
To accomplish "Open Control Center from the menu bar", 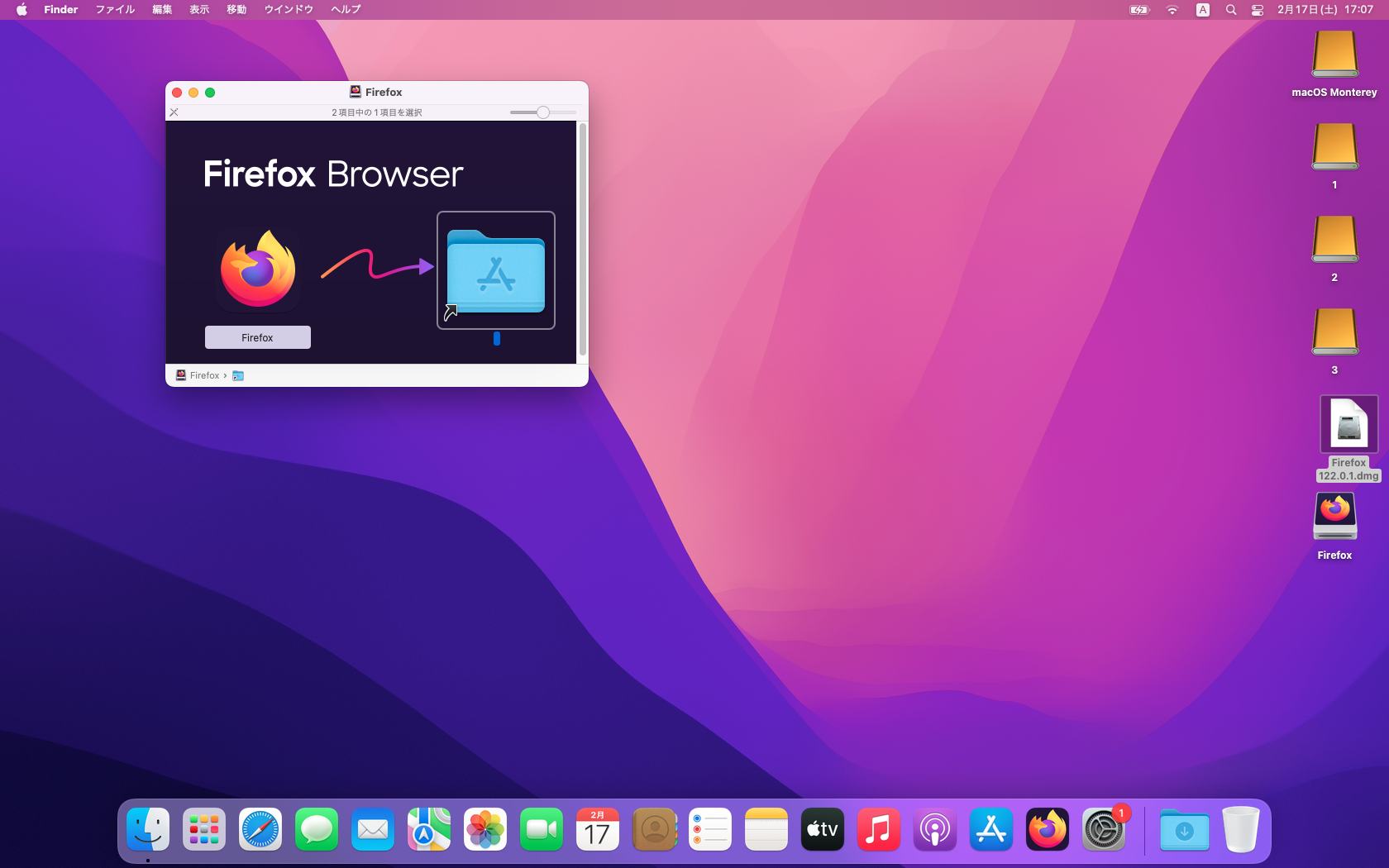I will 1257,10.
